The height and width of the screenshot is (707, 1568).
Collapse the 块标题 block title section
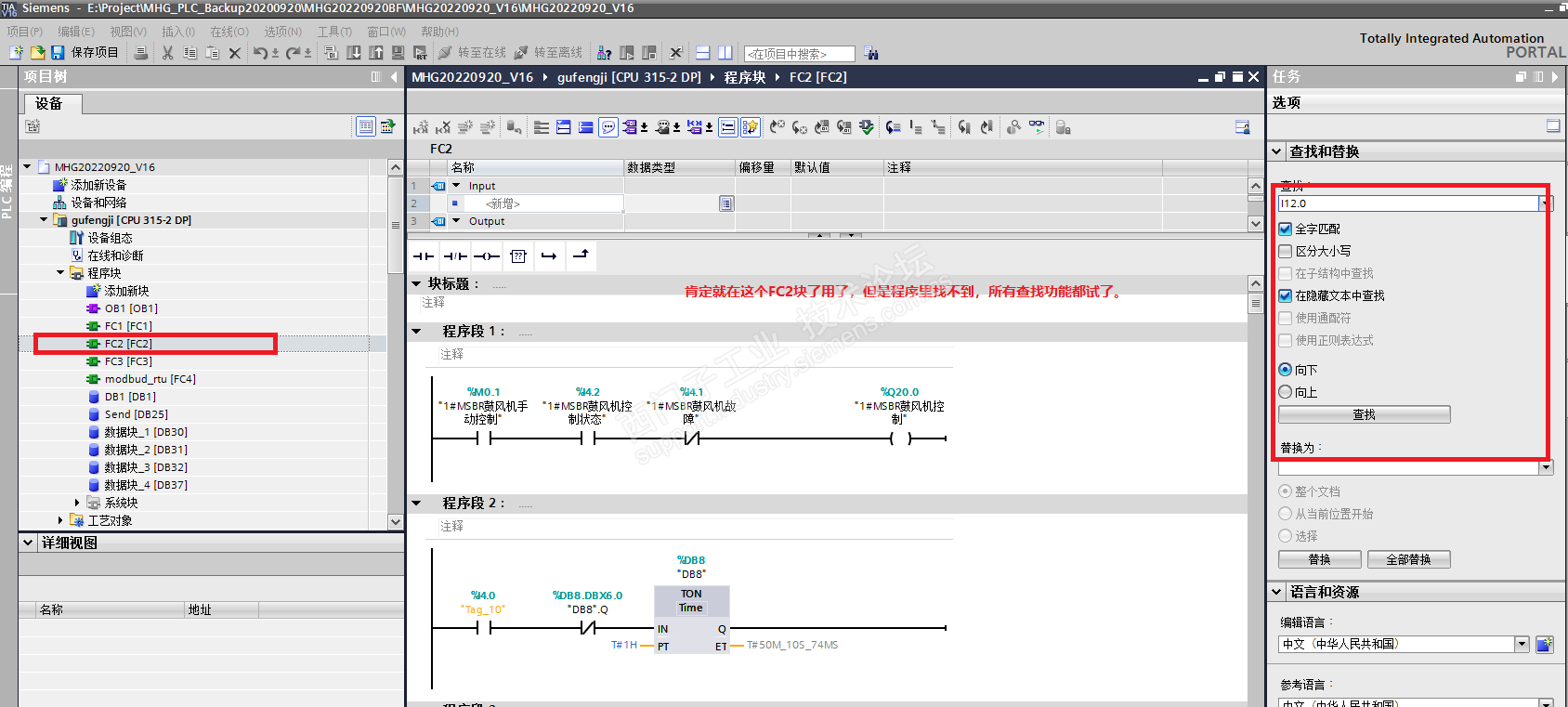coord(416,284)
